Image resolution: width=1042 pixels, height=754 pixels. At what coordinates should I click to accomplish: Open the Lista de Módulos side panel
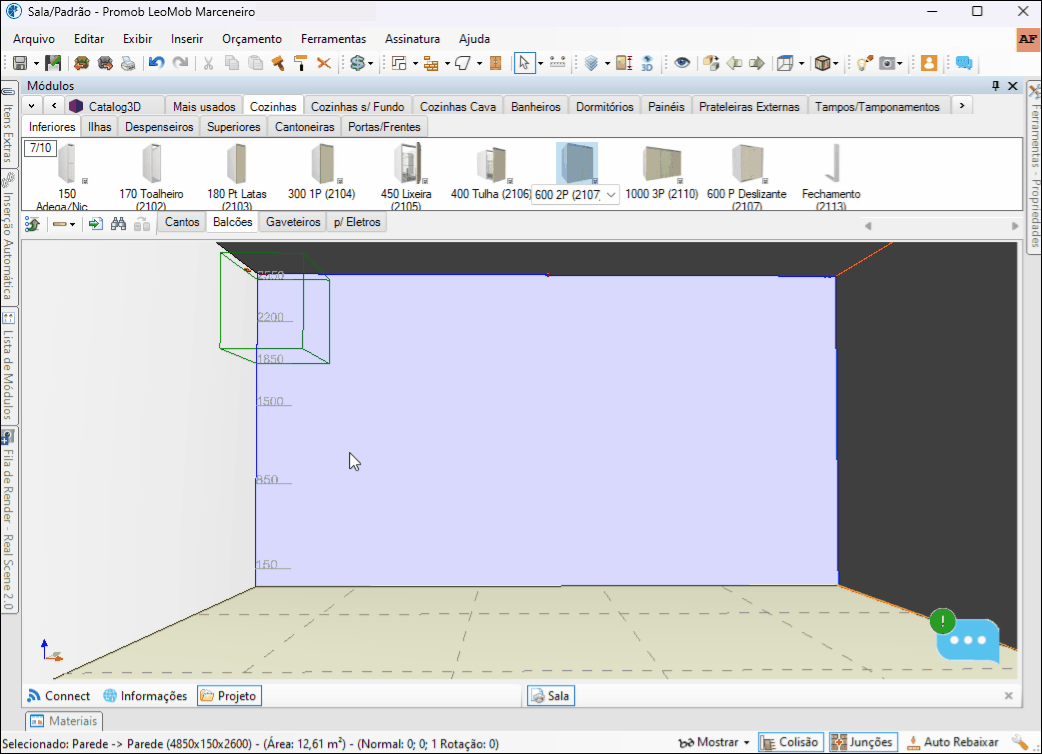coord(8,367)
